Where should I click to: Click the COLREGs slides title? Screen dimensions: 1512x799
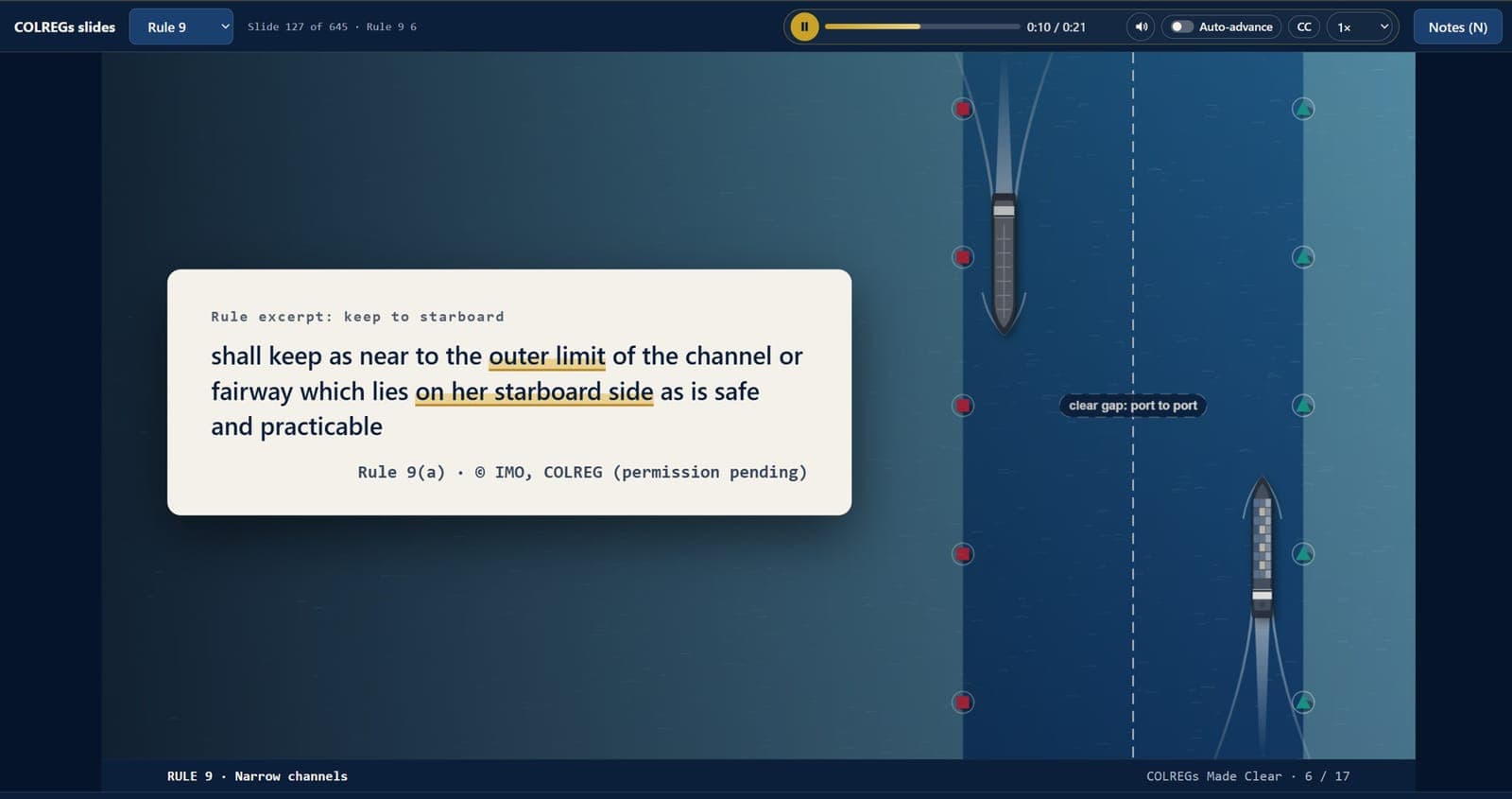tap(64, 26)
